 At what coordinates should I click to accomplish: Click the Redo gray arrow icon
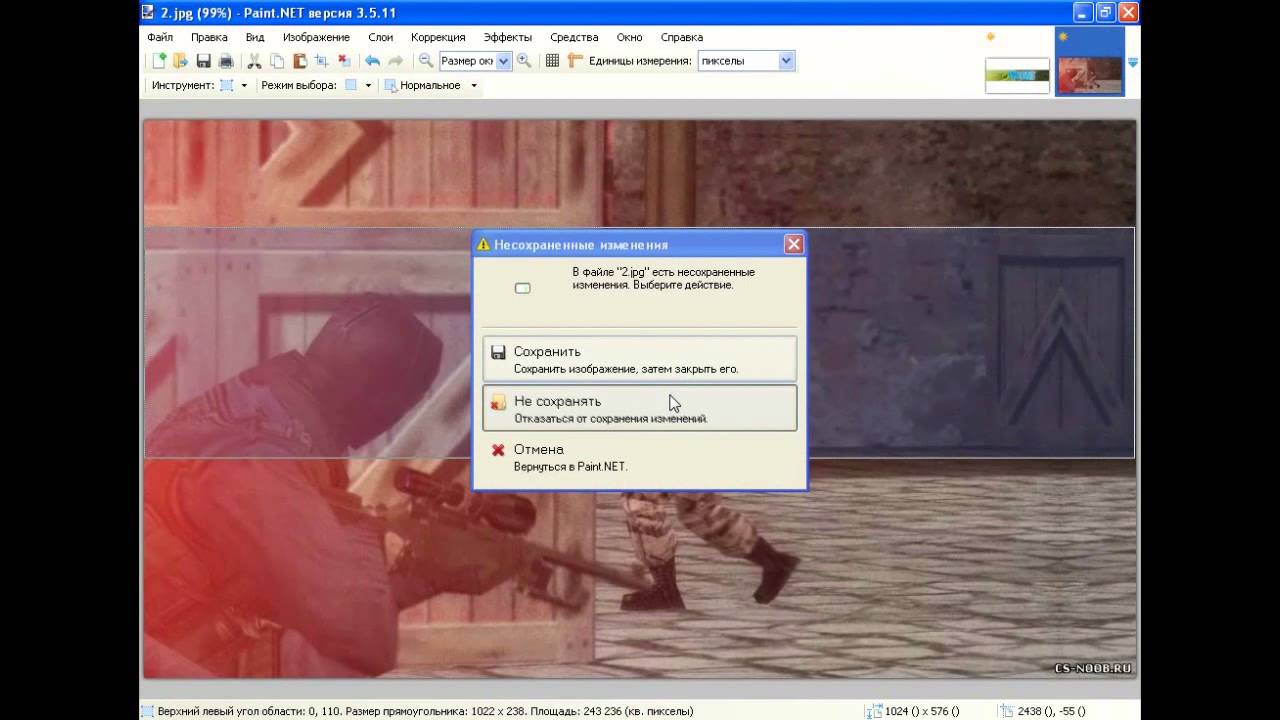pos(395,61)
